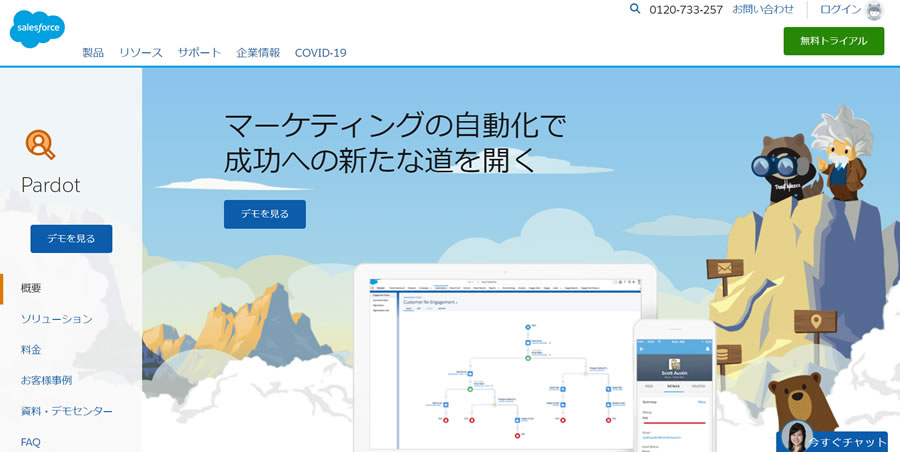Select ソリューション in the sidebar
The height and width of the screenshot is (452, 900).
tap(57, 319)
